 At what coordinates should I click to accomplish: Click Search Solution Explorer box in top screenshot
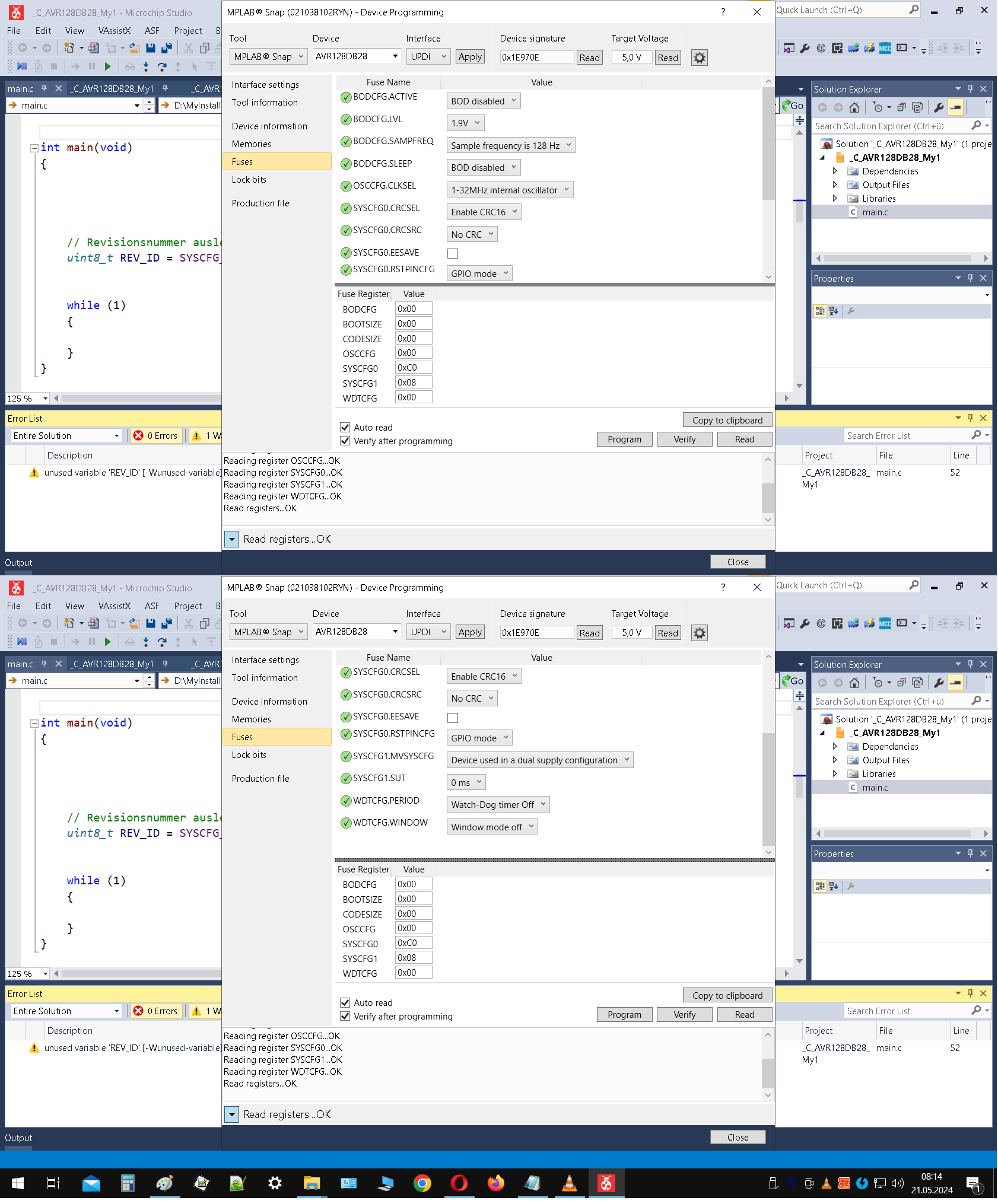coord(892,126)
